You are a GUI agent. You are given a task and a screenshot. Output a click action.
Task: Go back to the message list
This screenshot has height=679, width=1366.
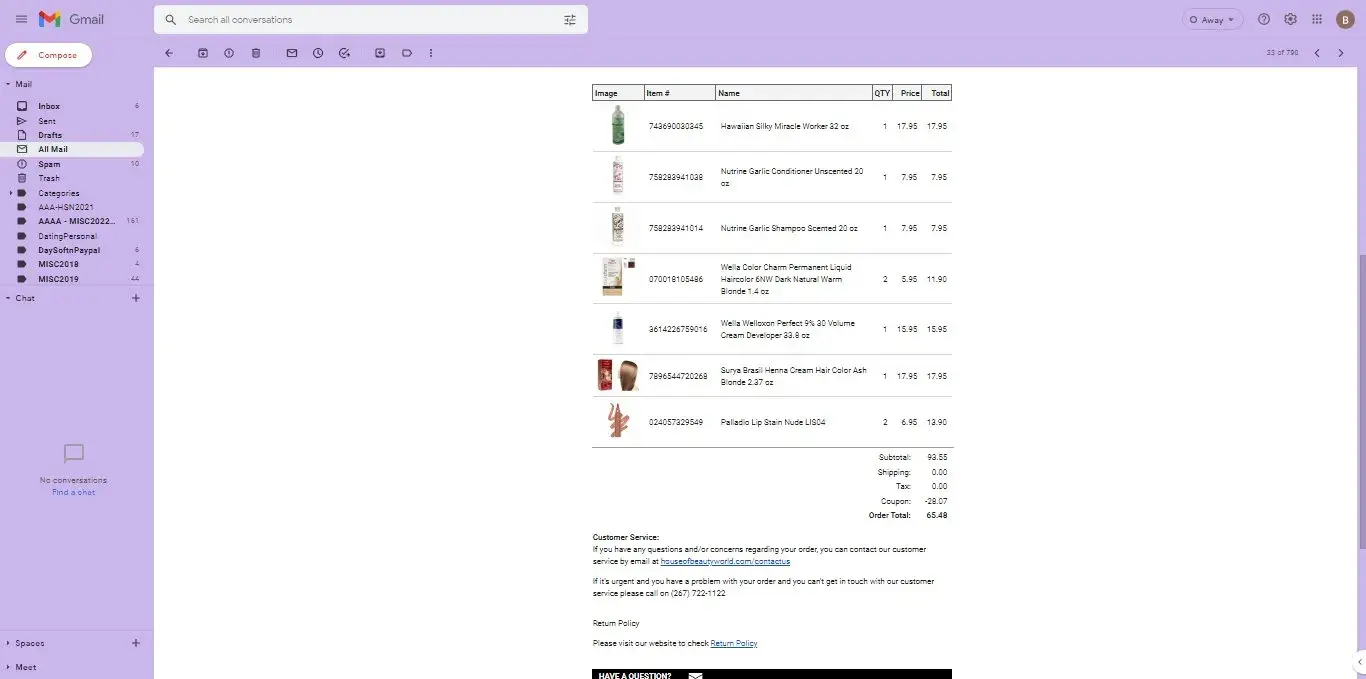(x=169, y=53)
